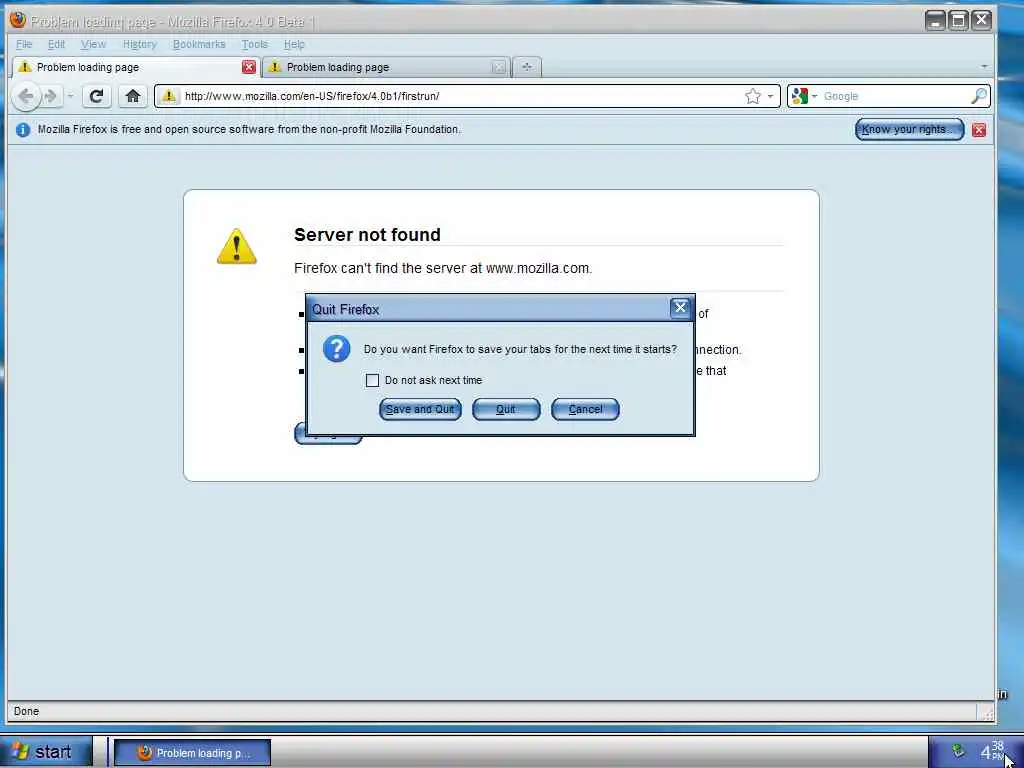The width and height of the screenshot is (1024, 768).
Task: Open the Bookmarks menu
Action: (199, 44)
